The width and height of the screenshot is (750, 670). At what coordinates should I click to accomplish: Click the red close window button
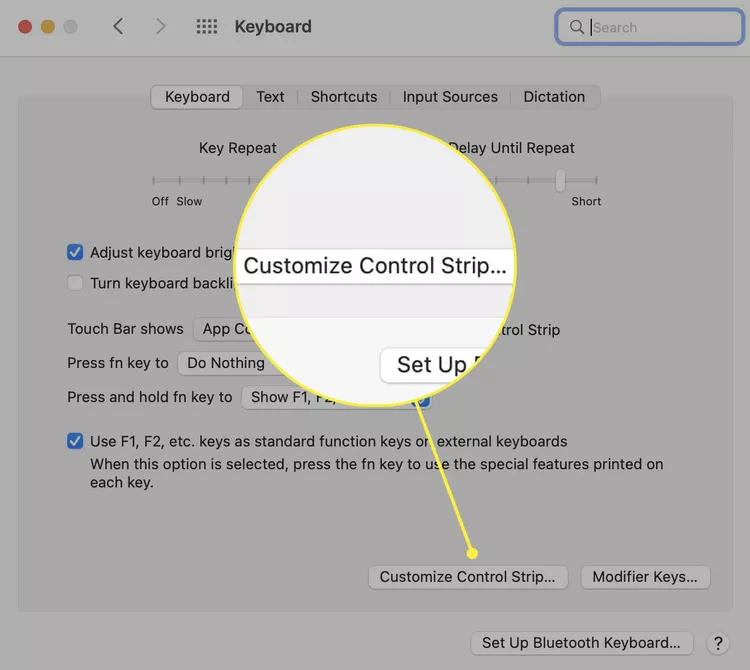point(25,27)
